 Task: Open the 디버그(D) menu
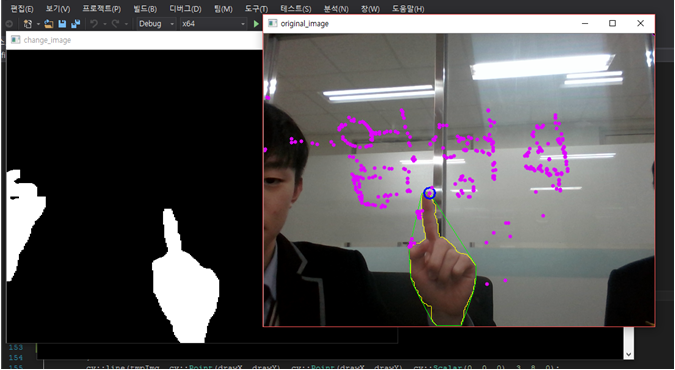pos(185,9)
